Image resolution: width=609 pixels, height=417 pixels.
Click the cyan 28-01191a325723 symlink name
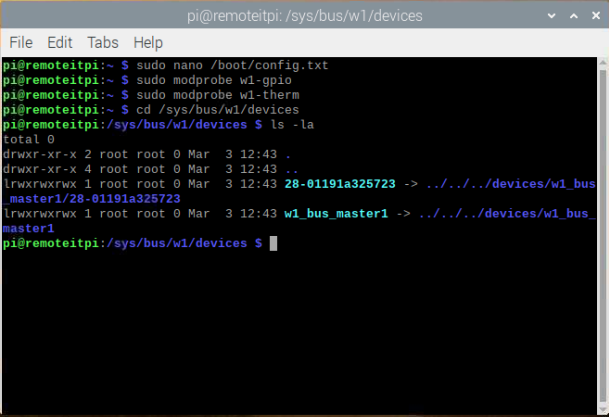[x=340, y=184]
